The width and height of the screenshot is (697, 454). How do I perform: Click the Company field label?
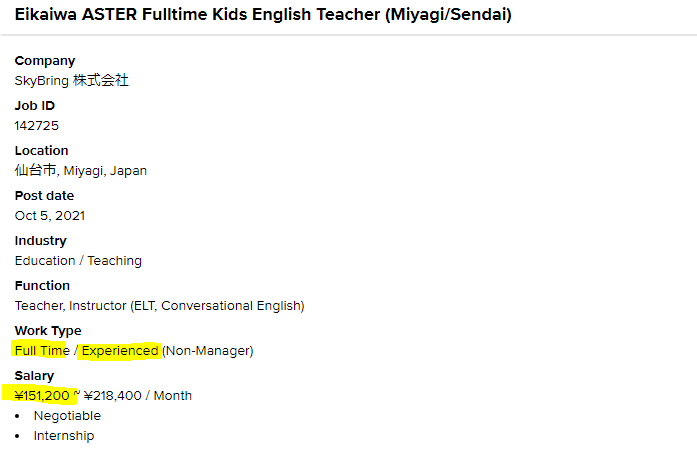point(45,61)
